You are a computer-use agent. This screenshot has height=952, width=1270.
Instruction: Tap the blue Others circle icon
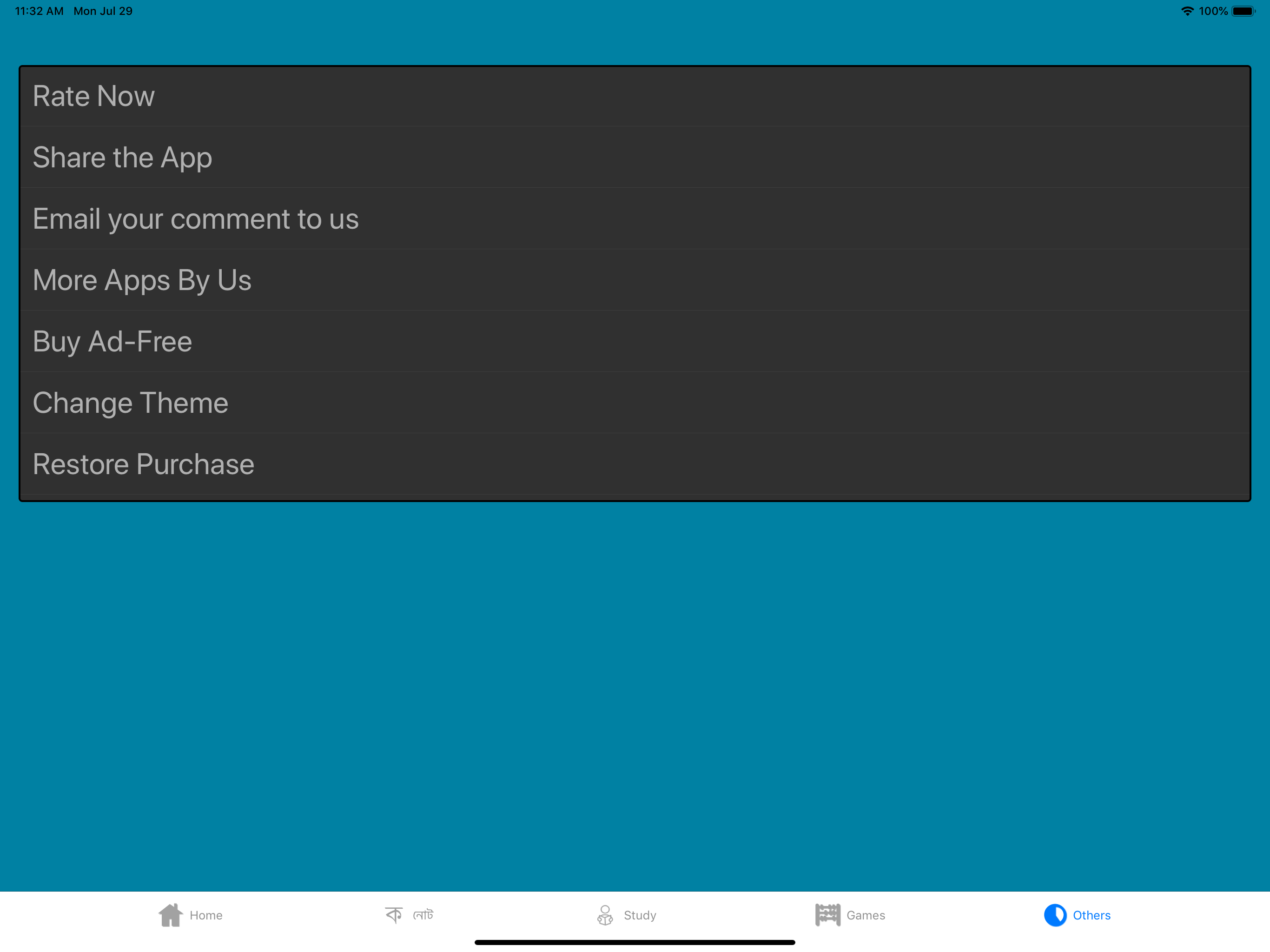[1055, 915]
